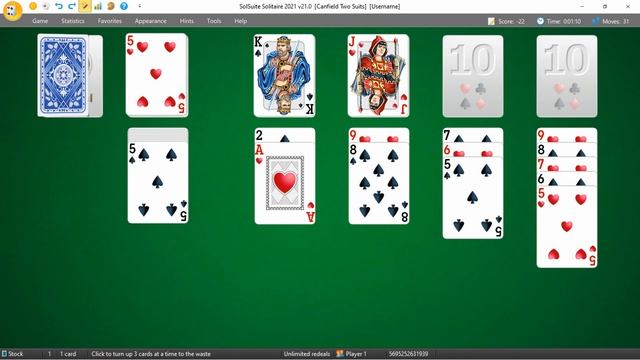640x360 pixels.
Task: Click the '1 card' status text
Action: (68, 354)
